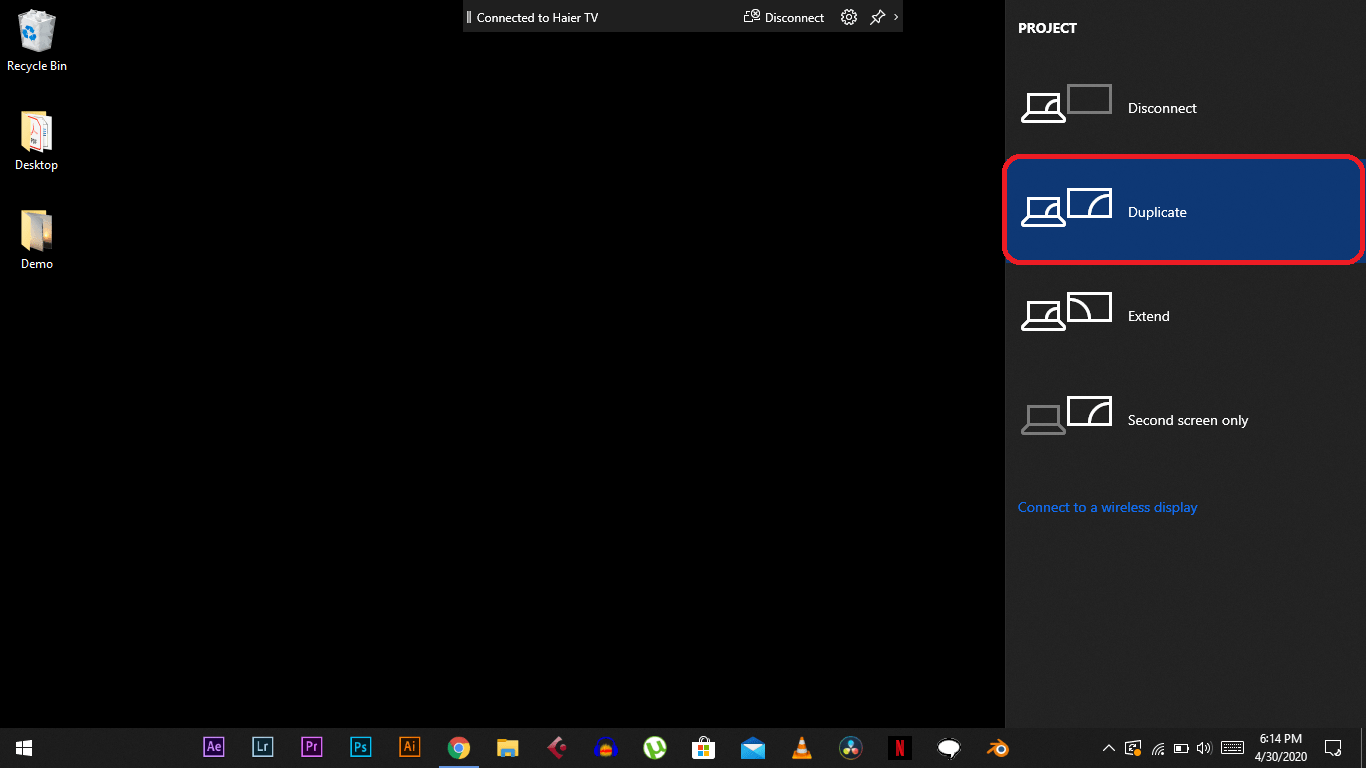Expand the chevron on the cast bar
The image size is (1366, 768).
point(895,17)
